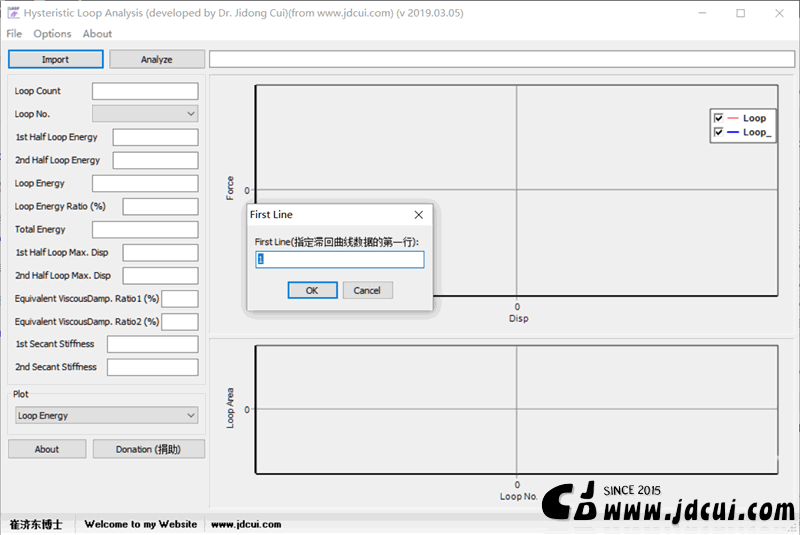Click Equivalent ViscousDamp. Ratio2 field
This screenshot has height=535, width=800.
point(180,322)
